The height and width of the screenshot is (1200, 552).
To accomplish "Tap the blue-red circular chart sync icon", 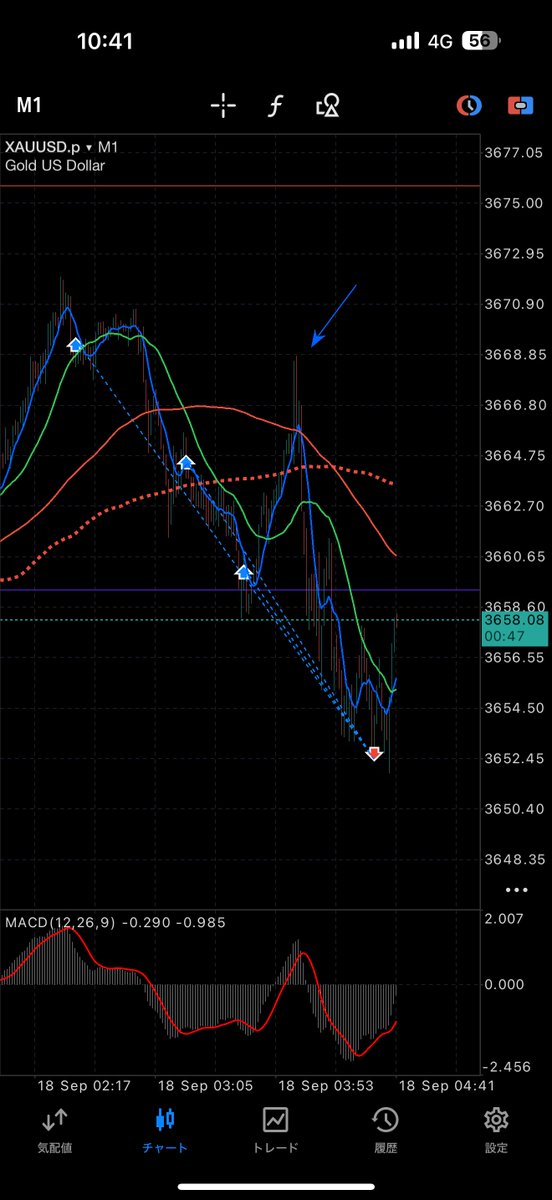I will click(x=468, y=105).
